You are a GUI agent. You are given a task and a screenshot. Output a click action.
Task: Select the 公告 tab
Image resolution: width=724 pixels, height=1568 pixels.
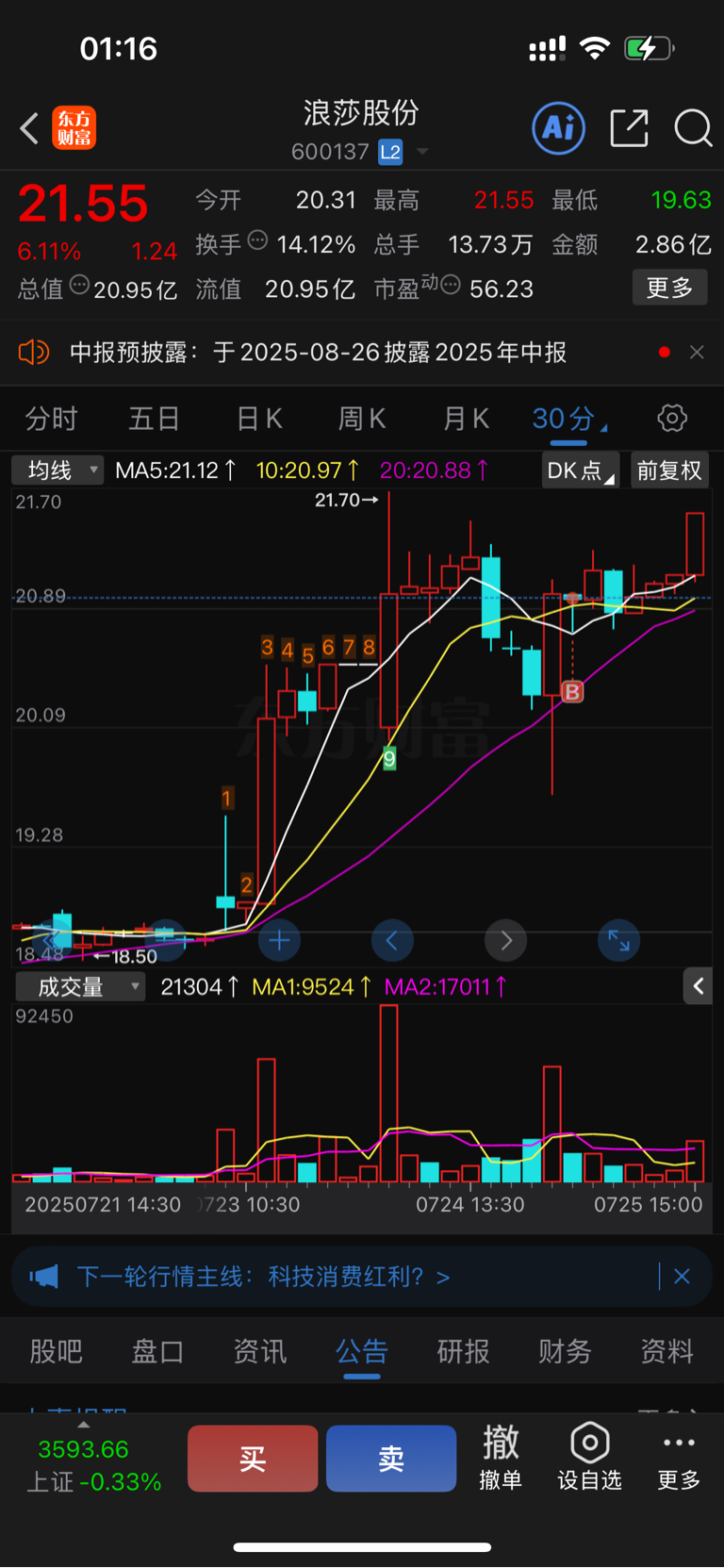coord(361,1351)
